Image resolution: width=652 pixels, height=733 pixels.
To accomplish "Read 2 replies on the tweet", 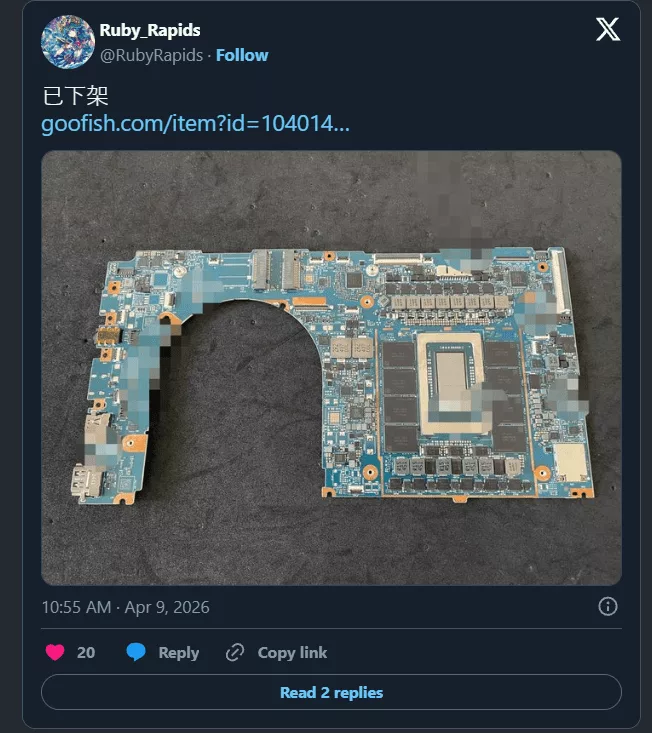I will 331,692.
